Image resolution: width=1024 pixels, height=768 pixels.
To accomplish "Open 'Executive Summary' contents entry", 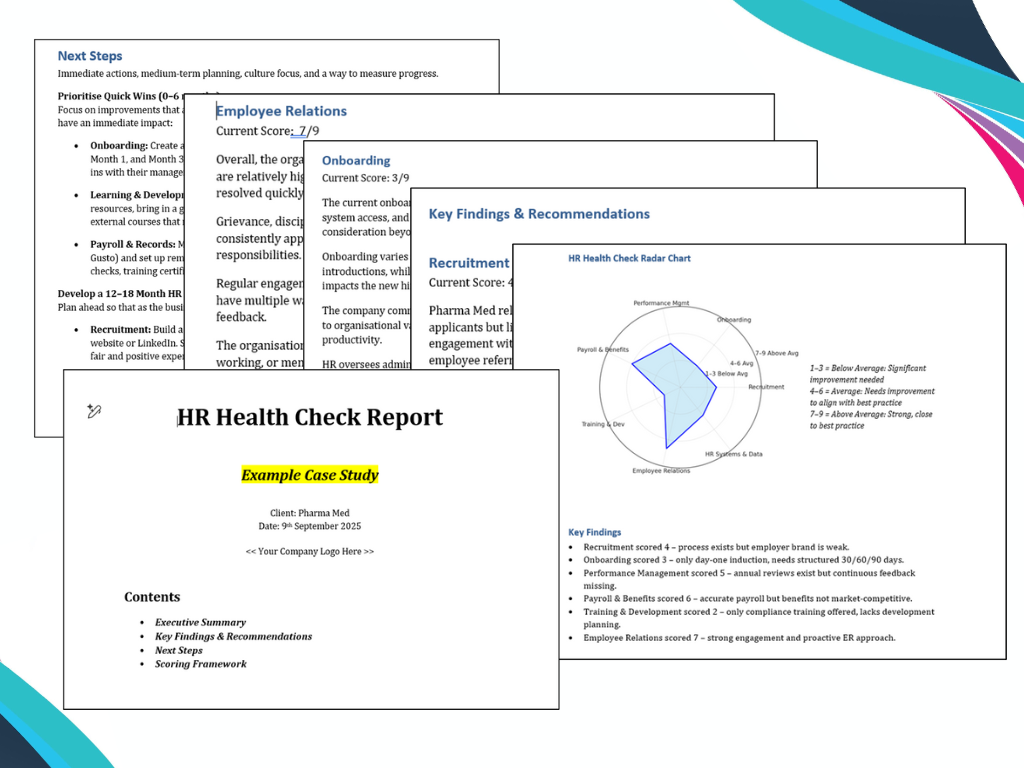I will [x=200, y=622].
